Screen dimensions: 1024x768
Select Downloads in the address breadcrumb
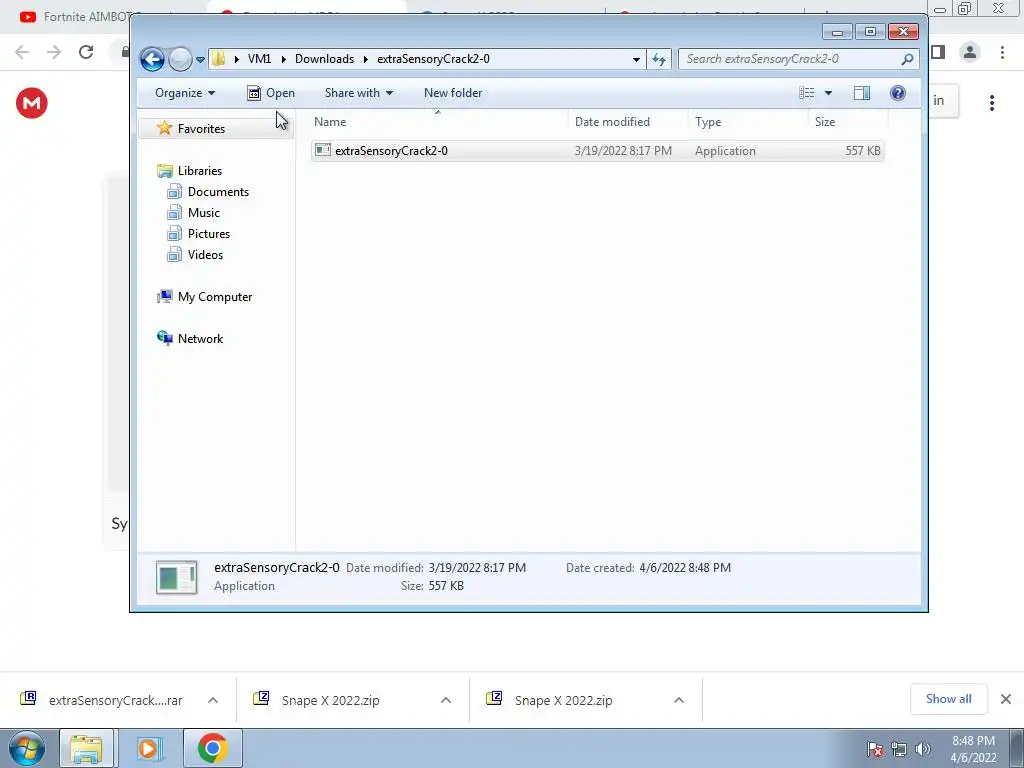324,59
